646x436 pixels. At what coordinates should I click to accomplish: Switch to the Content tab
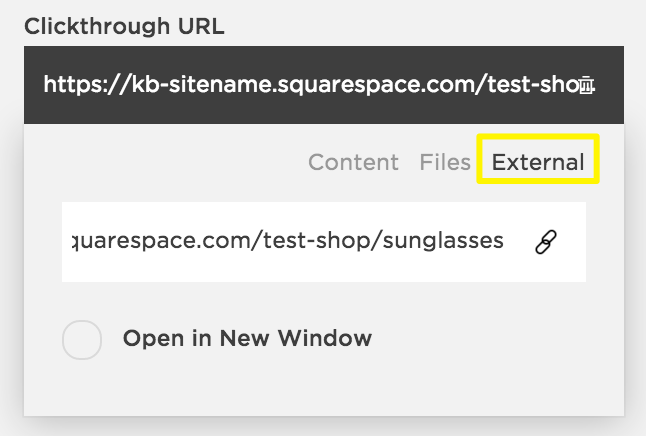coord(353,162)
